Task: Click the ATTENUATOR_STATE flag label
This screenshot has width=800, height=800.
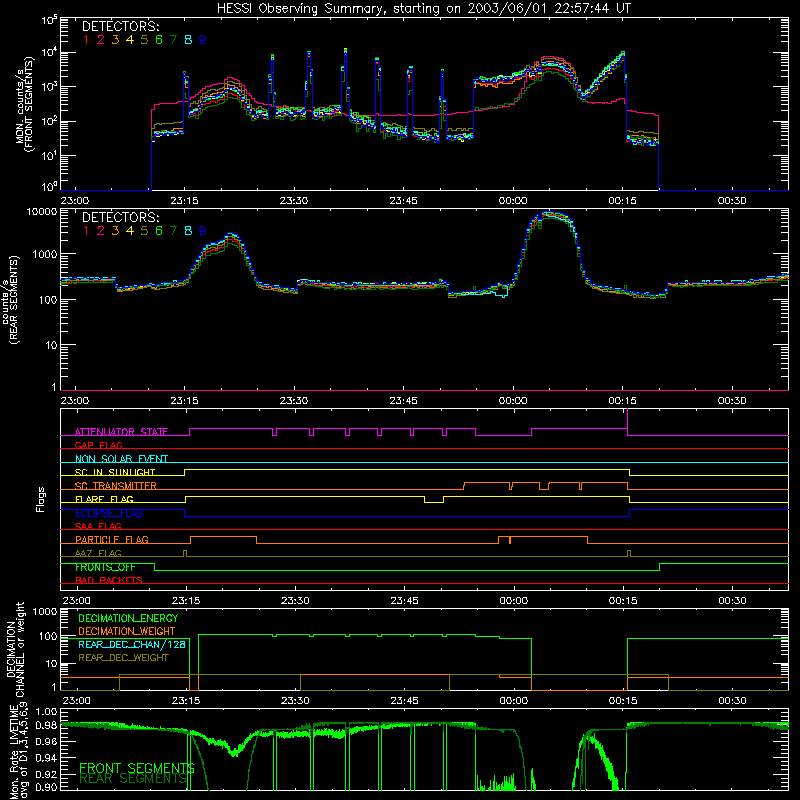Action: [121, 432]
